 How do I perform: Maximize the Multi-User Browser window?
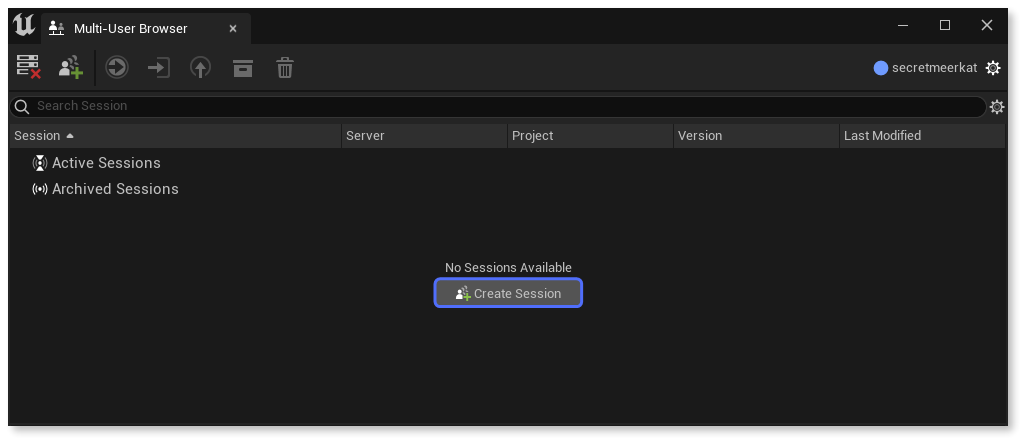tap(945, 25)
